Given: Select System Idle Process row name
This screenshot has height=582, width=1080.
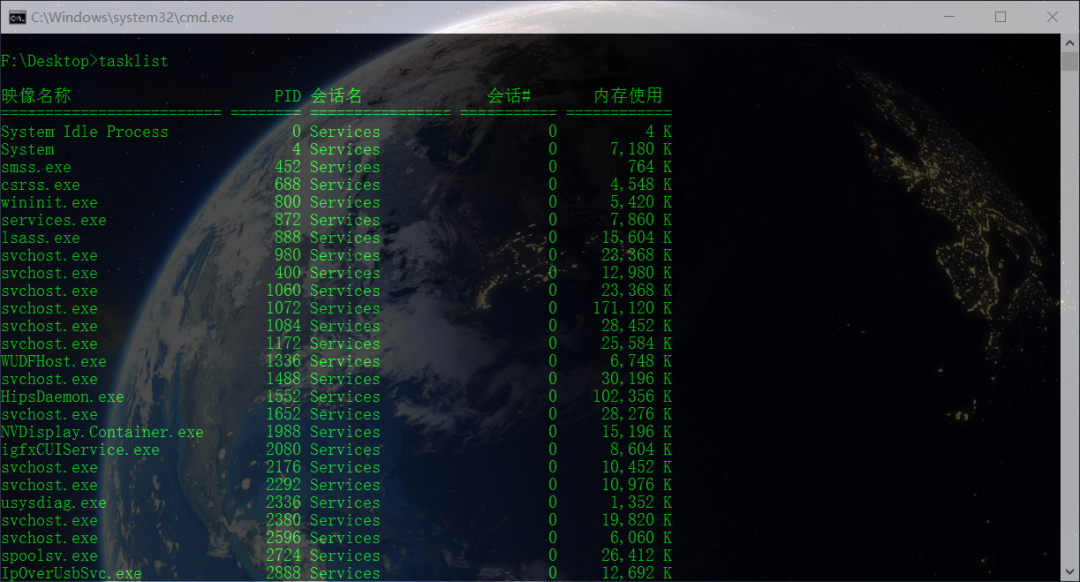Looking at the screenshot, I should pos(85,132).
